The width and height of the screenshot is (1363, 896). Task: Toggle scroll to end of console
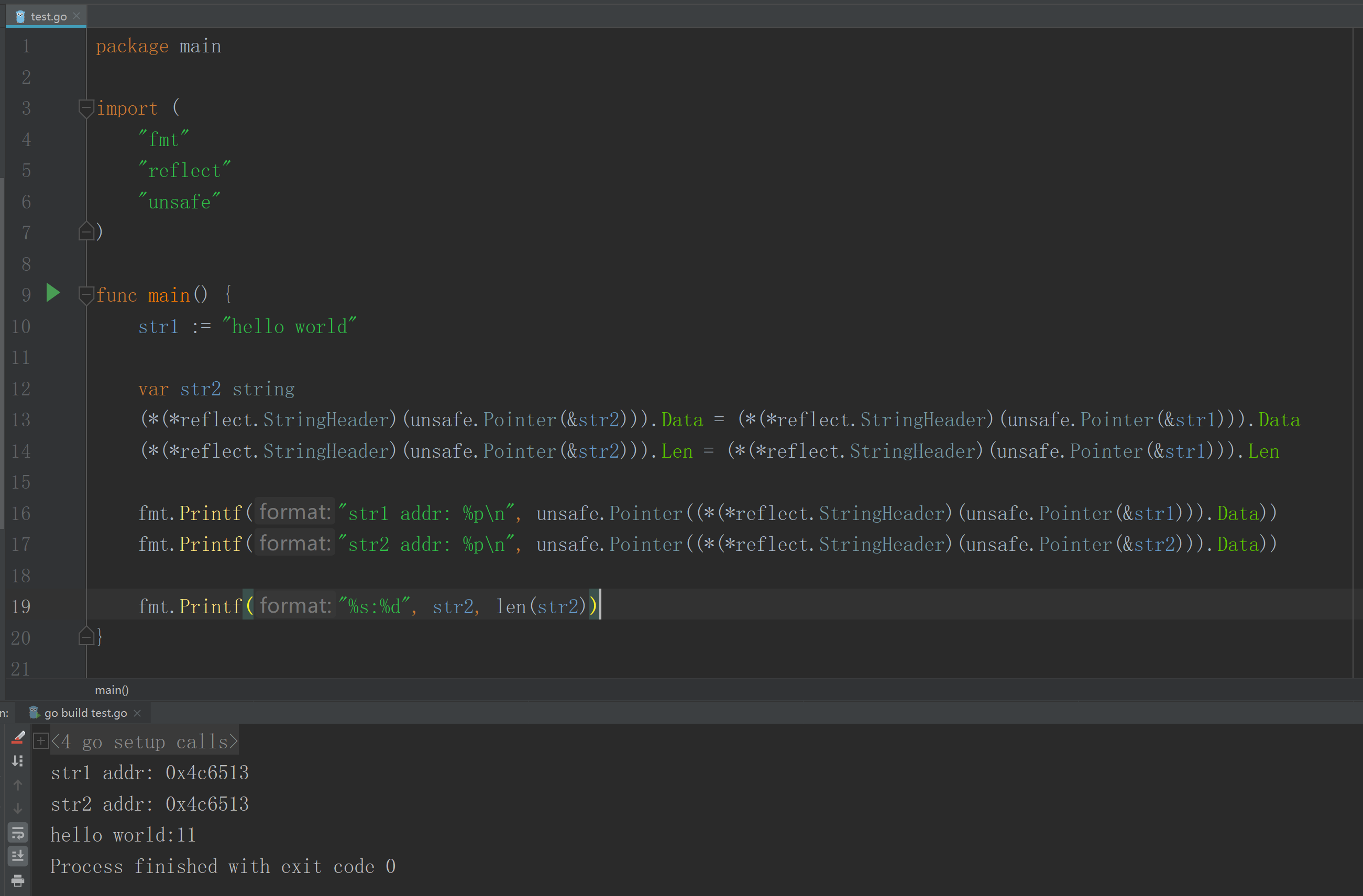click(18, 857)
